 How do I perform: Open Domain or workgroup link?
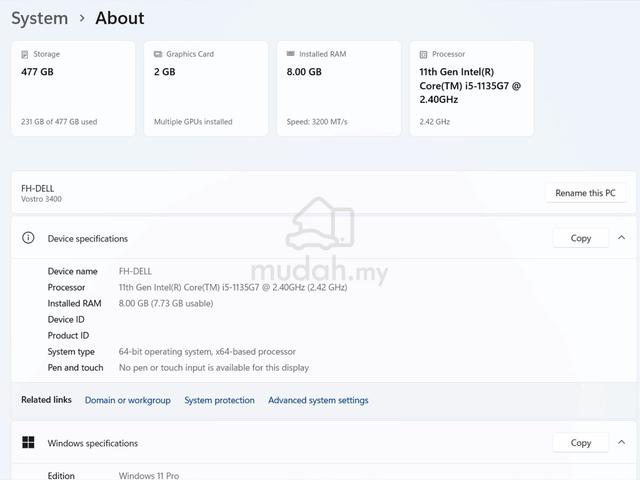[x=128, y=400]
